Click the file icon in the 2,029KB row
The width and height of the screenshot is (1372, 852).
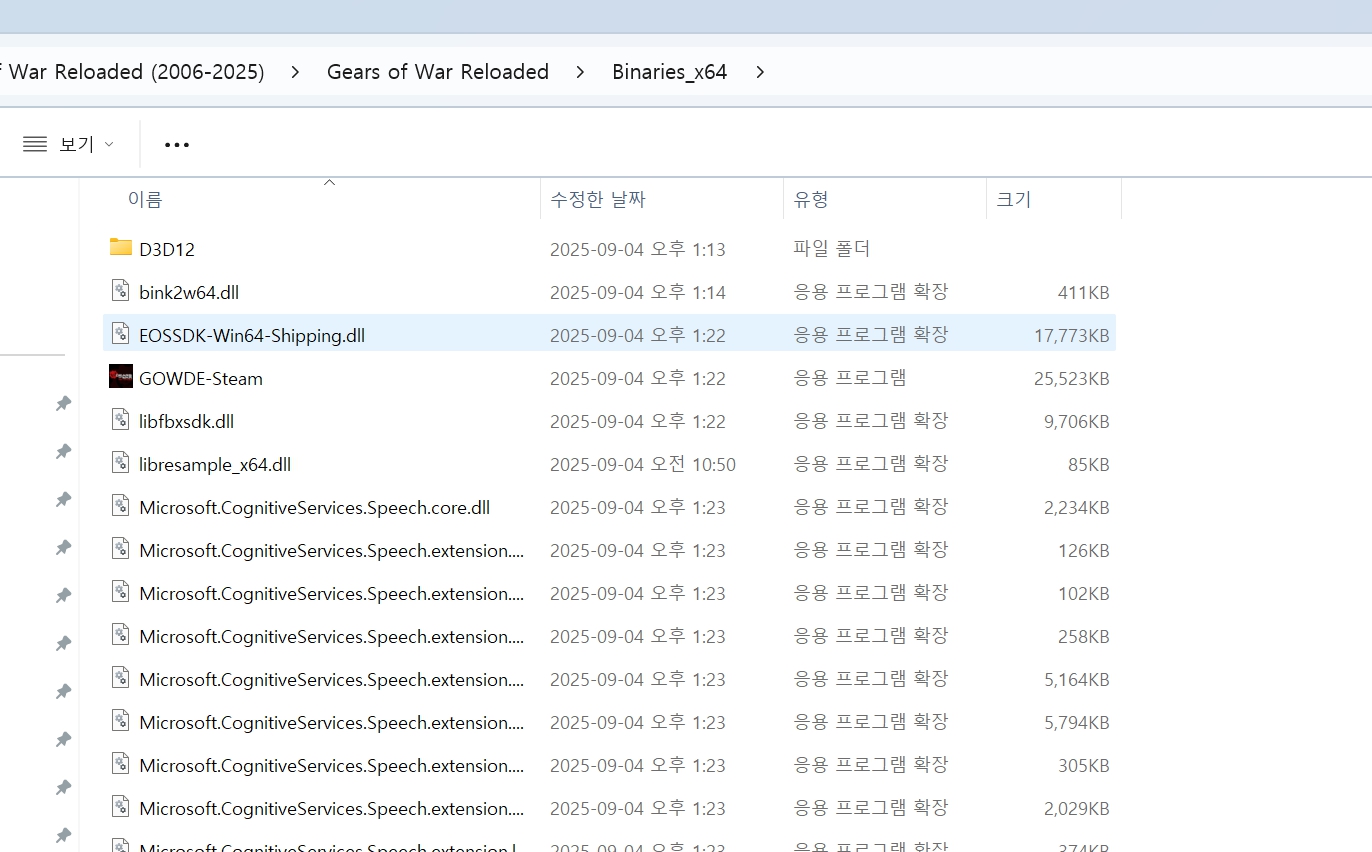click(x=121, y=807)
